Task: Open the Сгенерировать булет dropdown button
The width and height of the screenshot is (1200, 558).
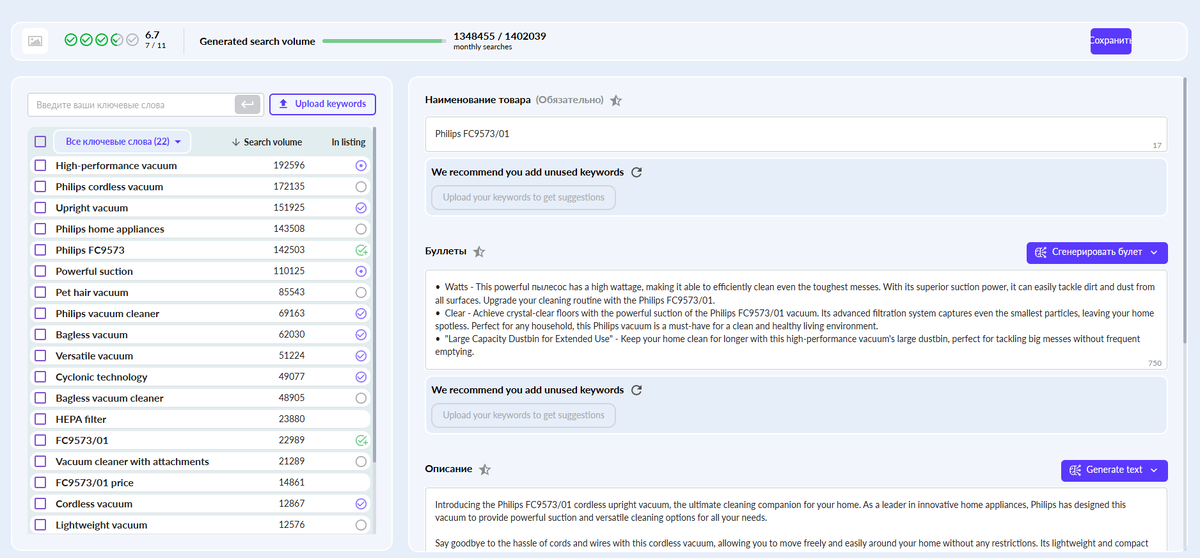Action: 1097,252
